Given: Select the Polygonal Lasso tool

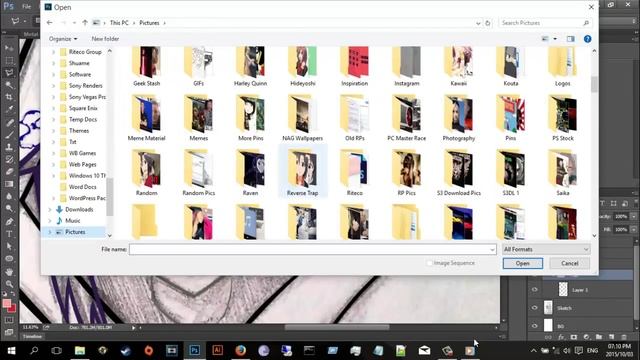Looking at the screenshot, I should click(9, 73).
